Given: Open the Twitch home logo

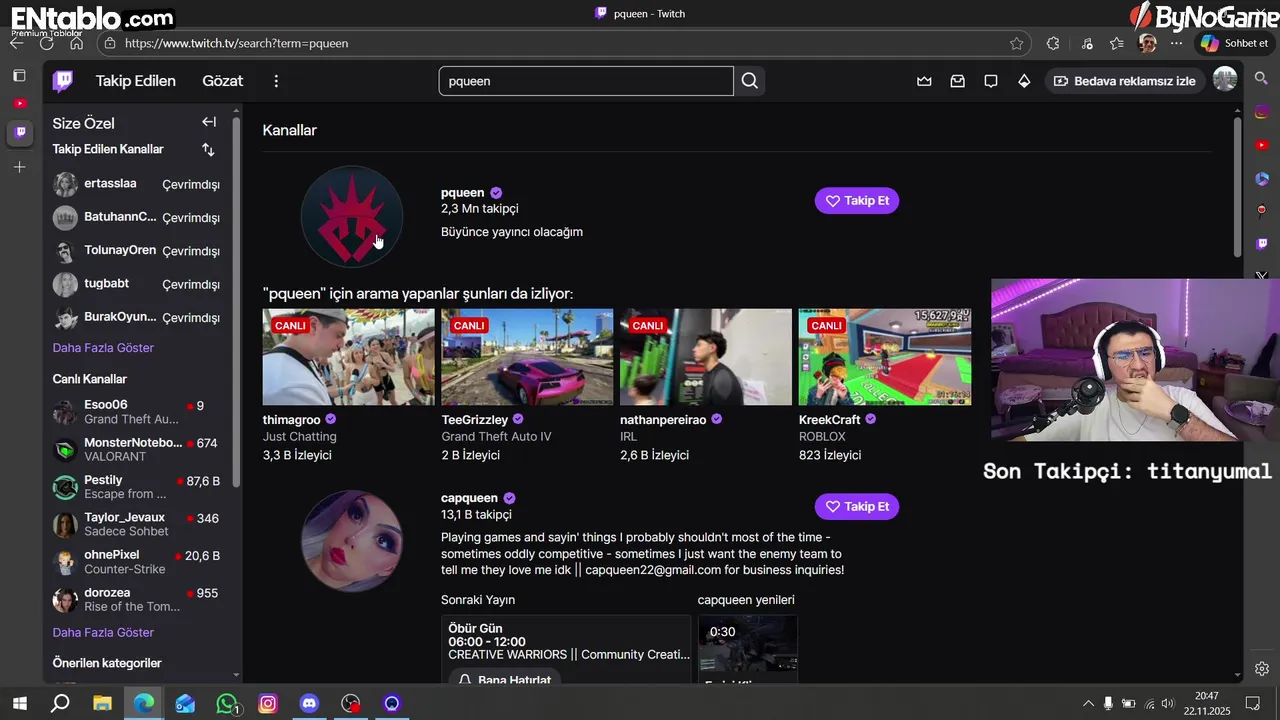Looking at the screenshot, I should (63, 81).
